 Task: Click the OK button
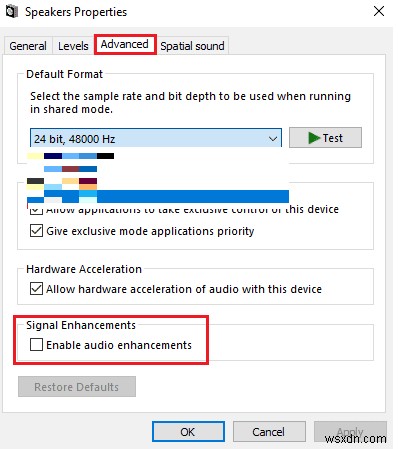pos(188,432)
